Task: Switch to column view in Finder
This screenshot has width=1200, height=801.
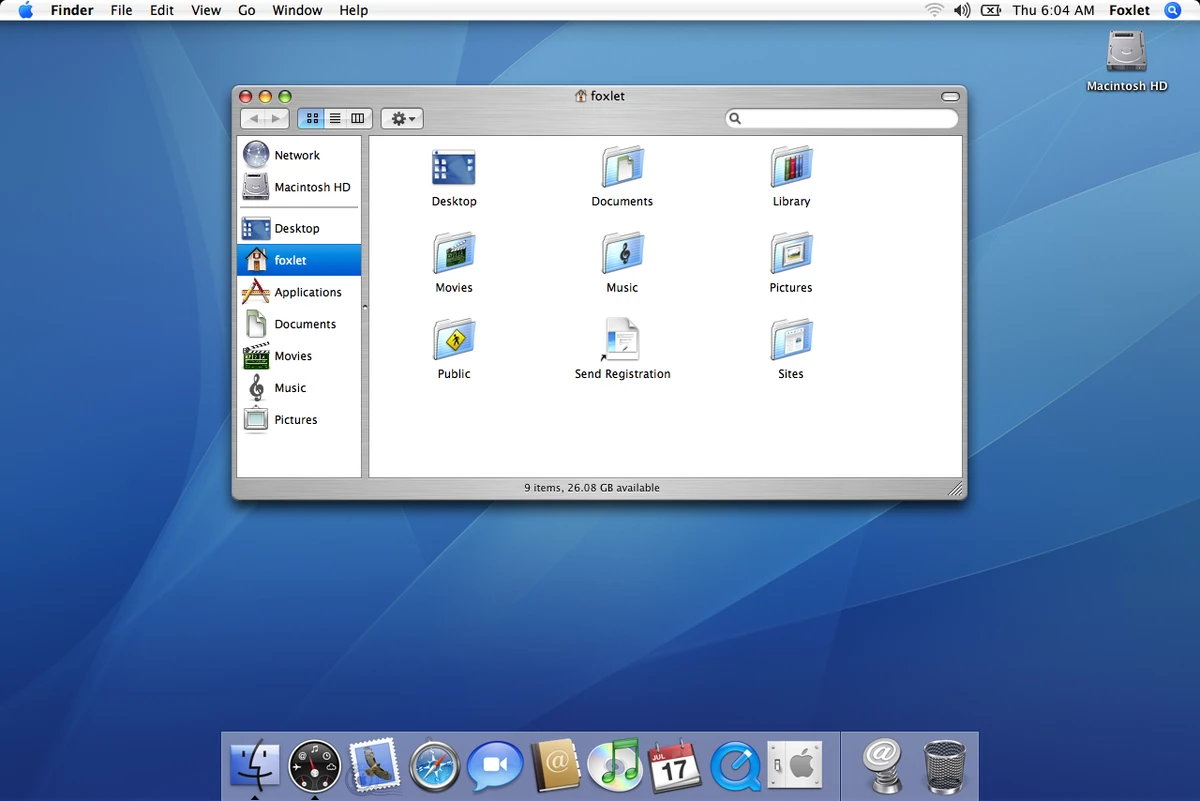Action: [356, 118]
